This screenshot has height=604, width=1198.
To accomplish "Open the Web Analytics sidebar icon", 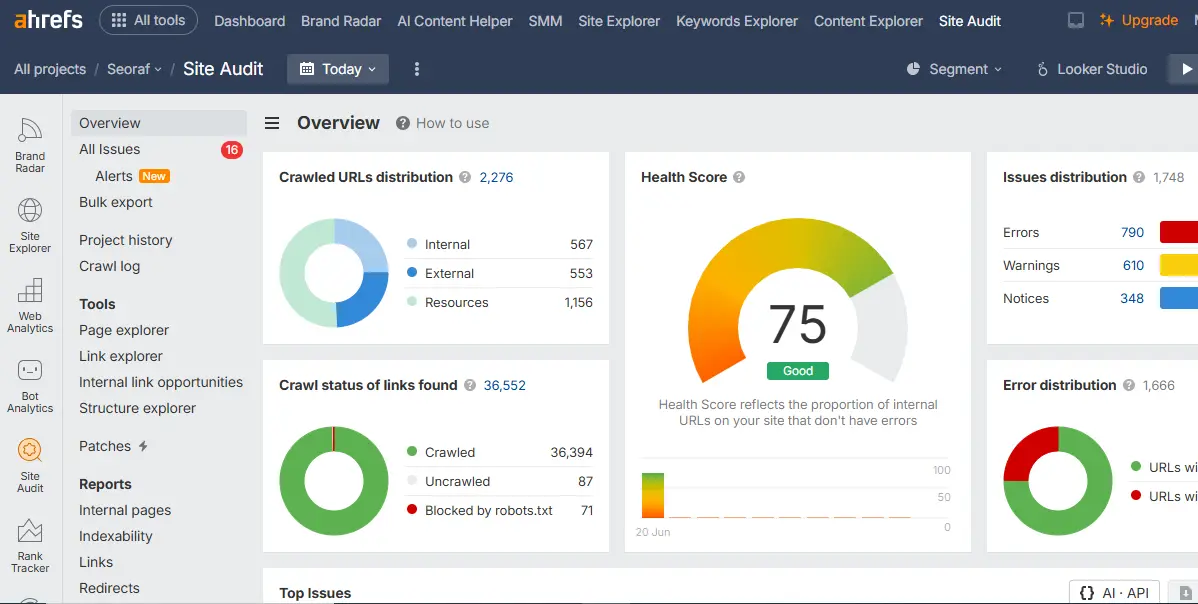I will point(30,305).
